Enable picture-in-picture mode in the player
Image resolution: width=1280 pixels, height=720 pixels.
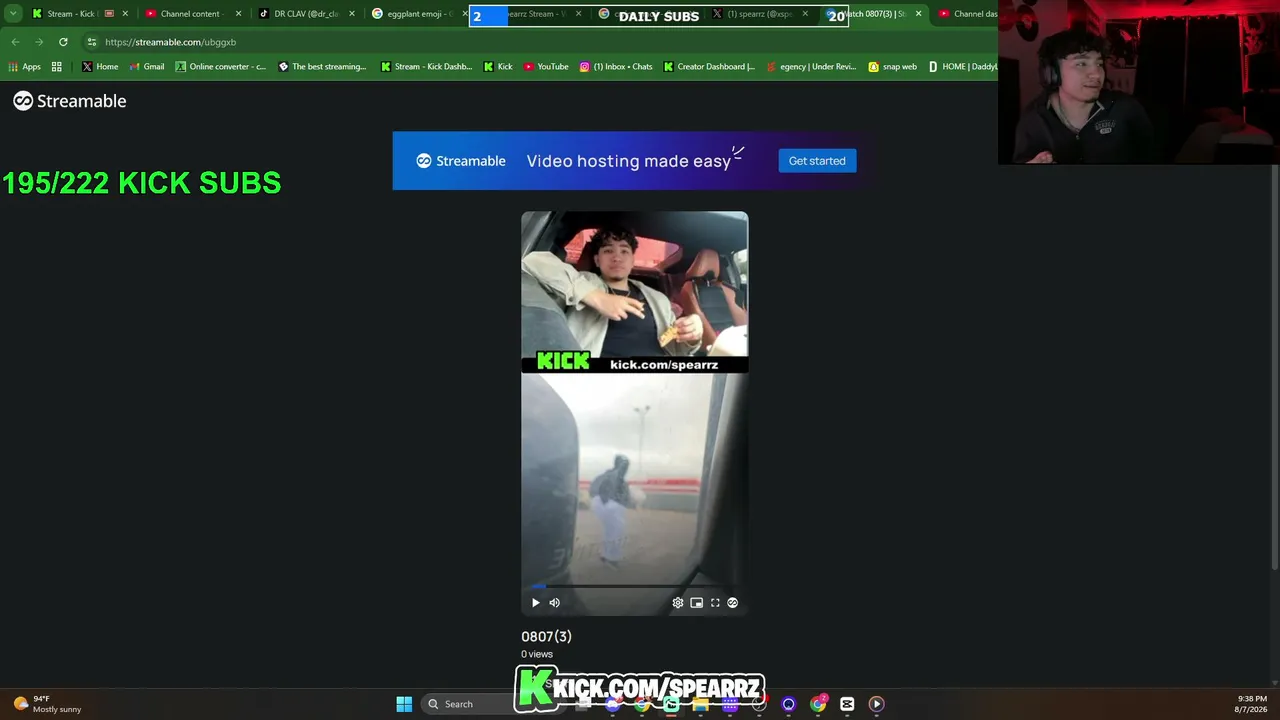pos(697,603)
